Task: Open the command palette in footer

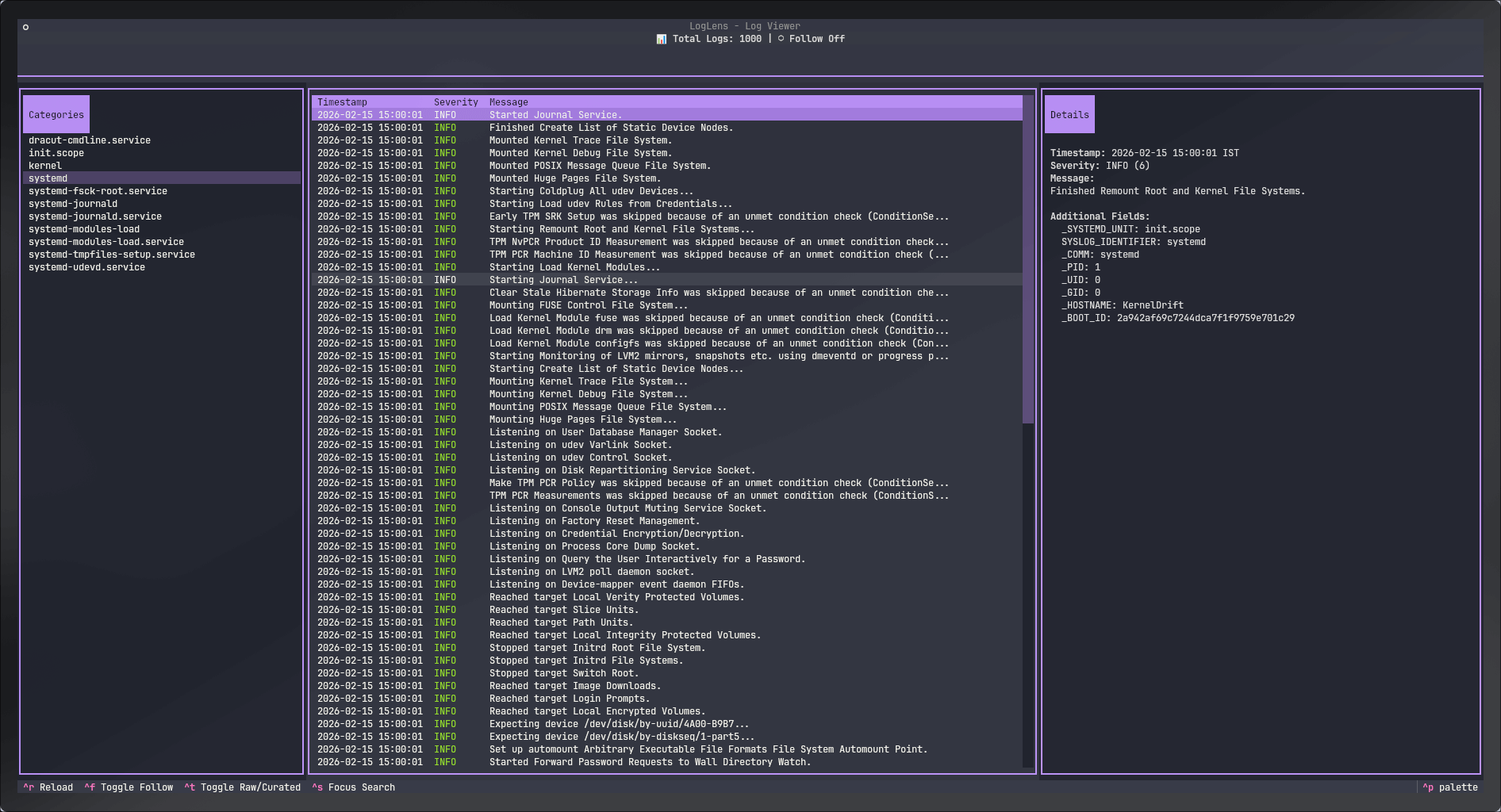Action: (1450, 787)
